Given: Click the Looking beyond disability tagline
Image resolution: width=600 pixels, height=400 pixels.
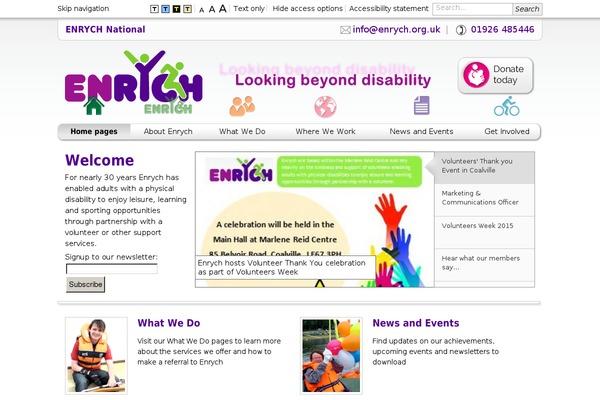Looking at the screenshot, I should click(x=333, y=80).
